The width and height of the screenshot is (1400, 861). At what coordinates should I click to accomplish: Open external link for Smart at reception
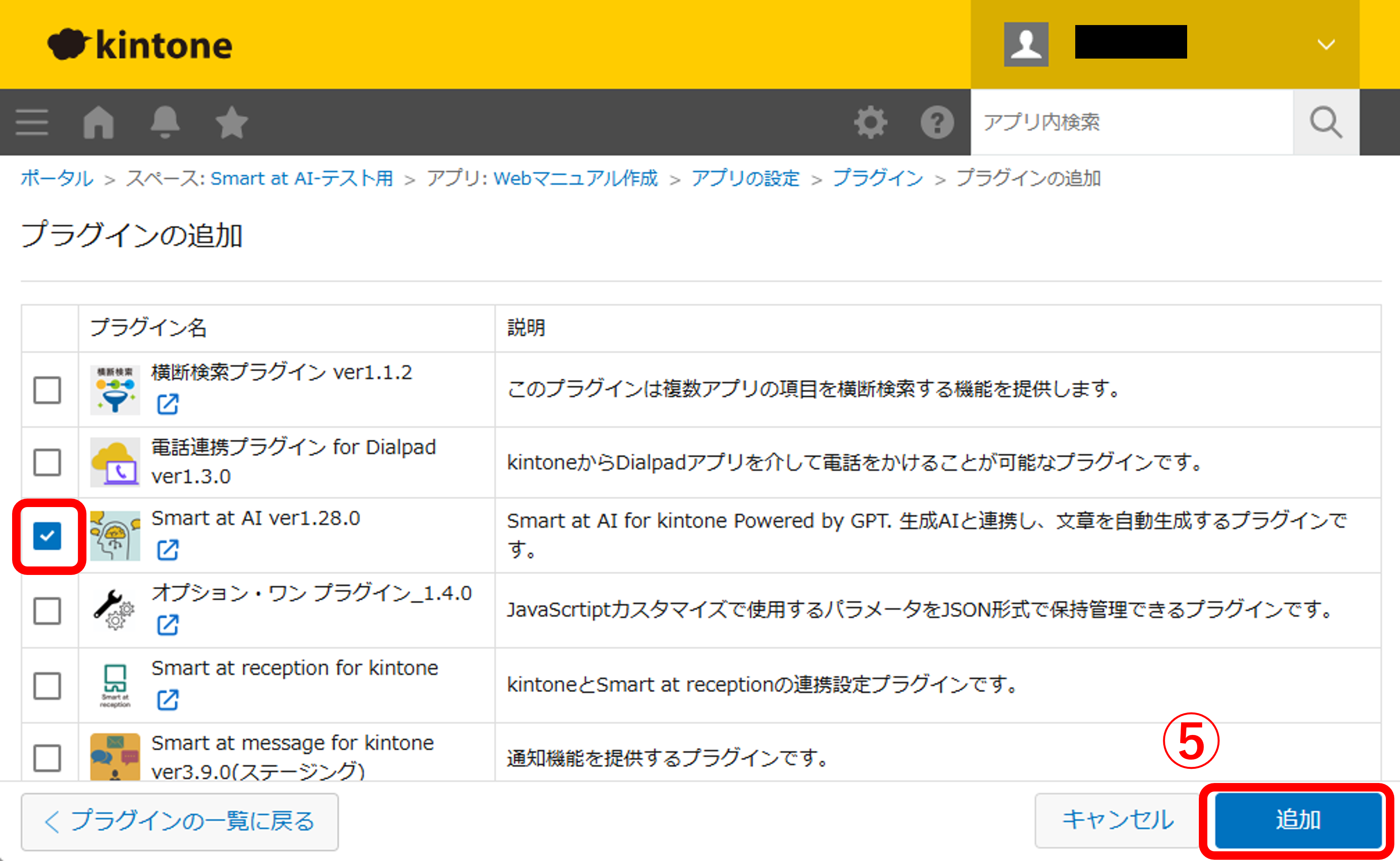[x=168, y=700]
